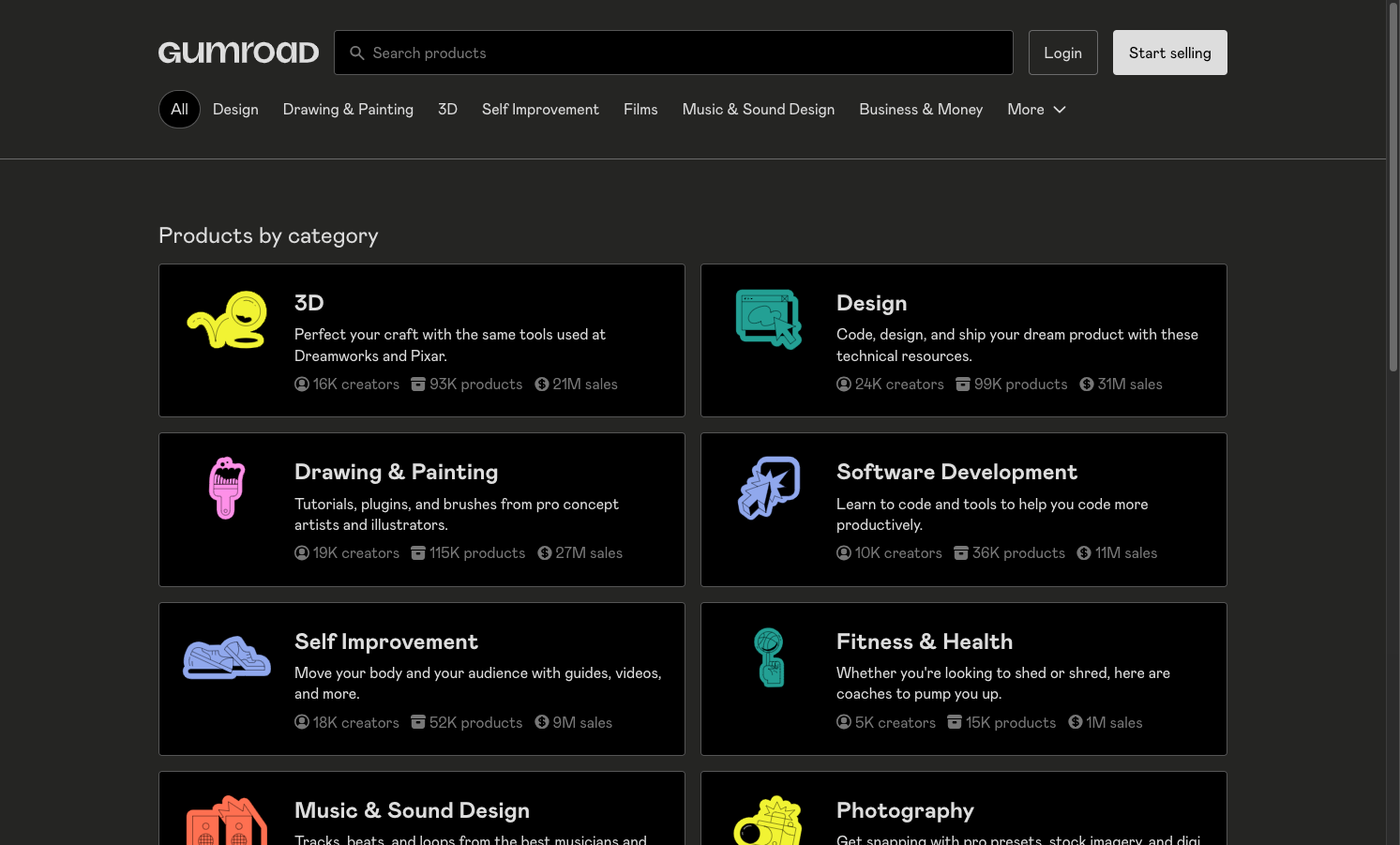Click the sales dollar icon in 3D card
This screenshot has height=845, width=1400.
tap(542, 385)
